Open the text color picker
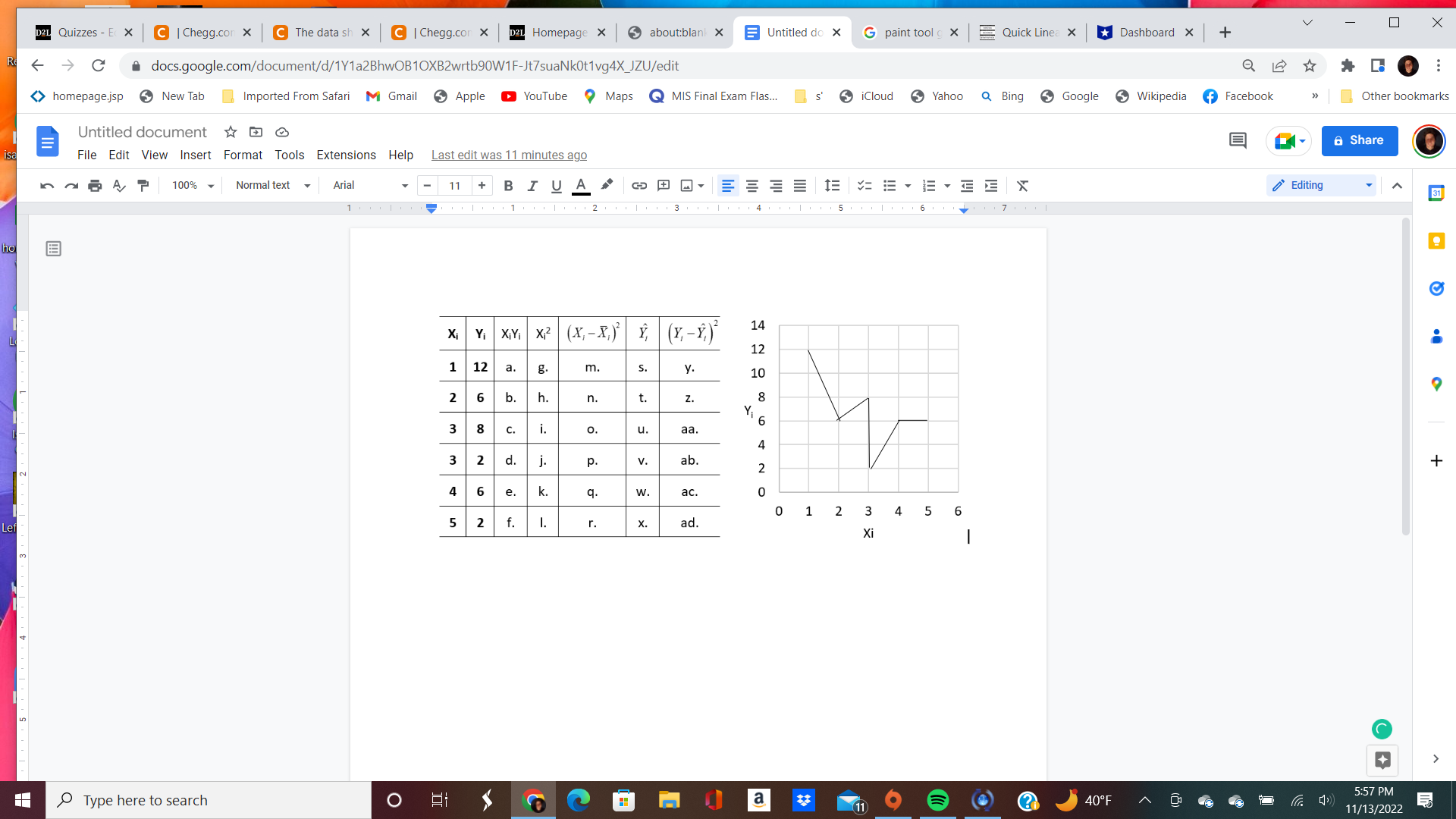This screenshot has height=819, width=1456. click(x=581, y=186)
